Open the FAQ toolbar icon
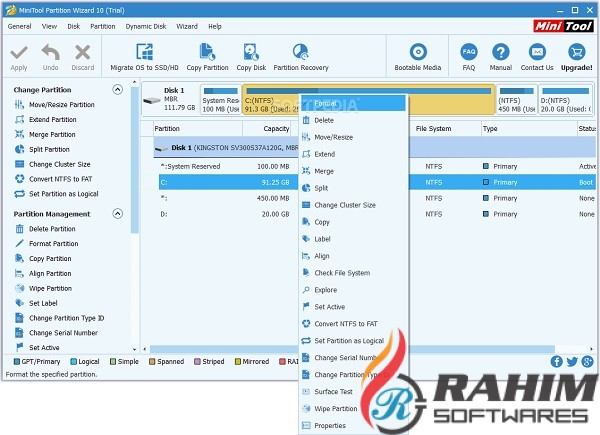This screenshot has height=435, width=600. click(x=469, y=52)
